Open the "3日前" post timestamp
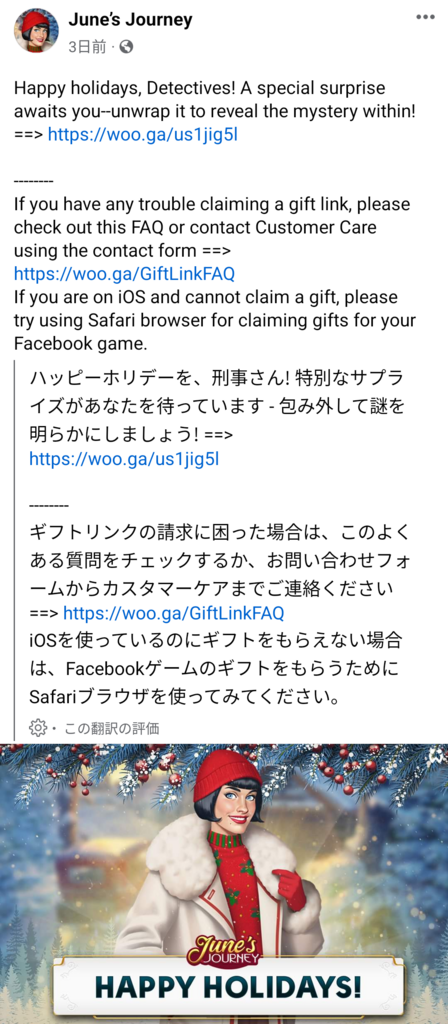The height and width of the screenshot is (1024, 448). [x=88, y=47]
